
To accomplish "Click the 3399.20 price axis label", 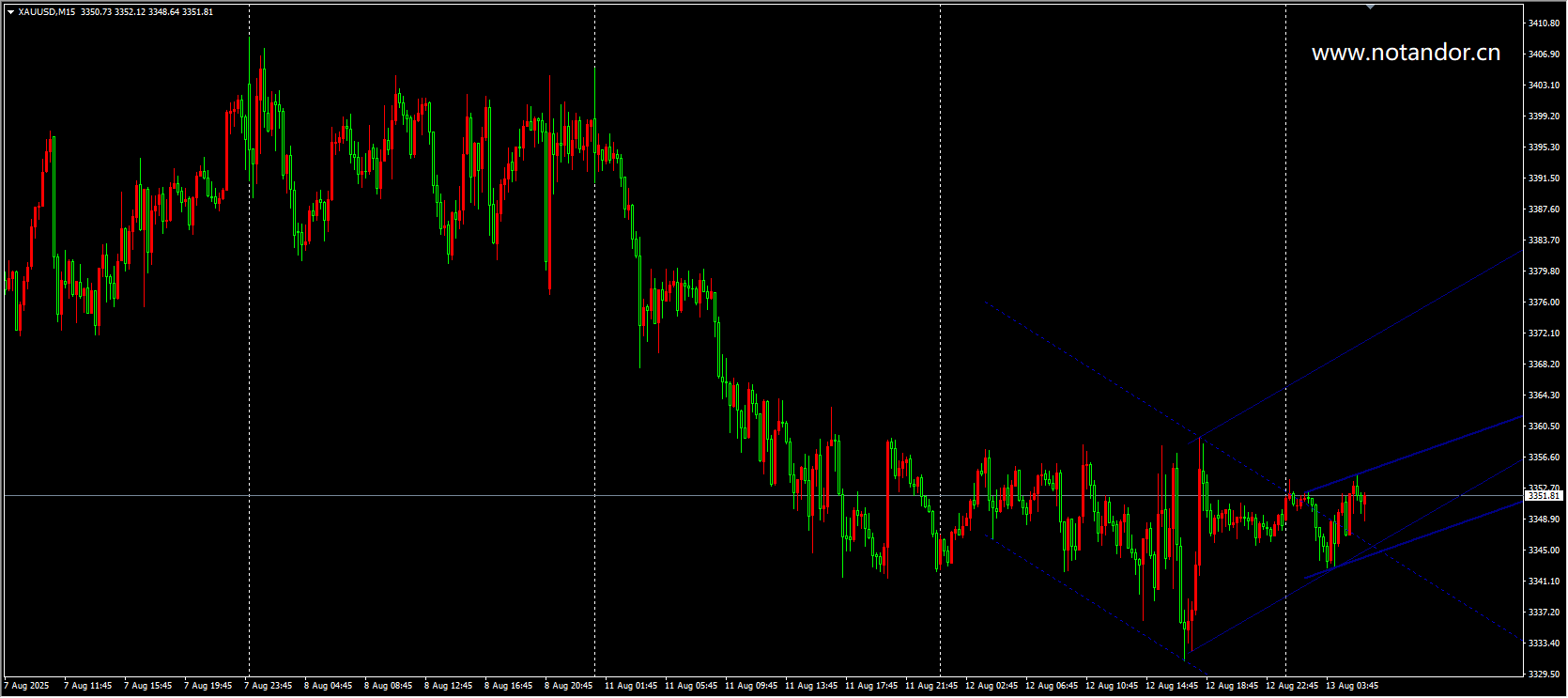I will pyautogui.click(x=1544, y=116).
